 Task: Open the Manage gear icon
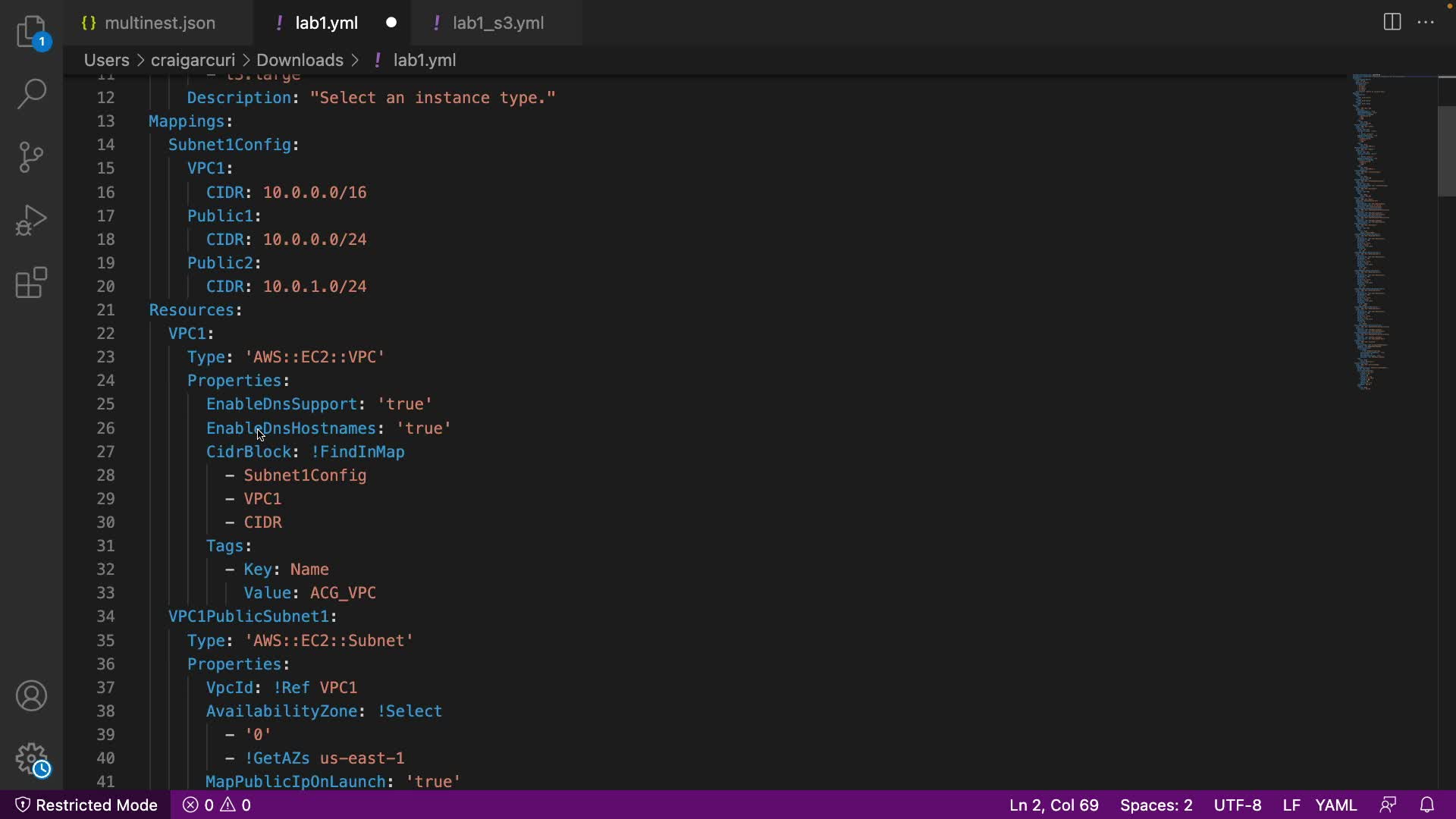(x=32, y=758)
